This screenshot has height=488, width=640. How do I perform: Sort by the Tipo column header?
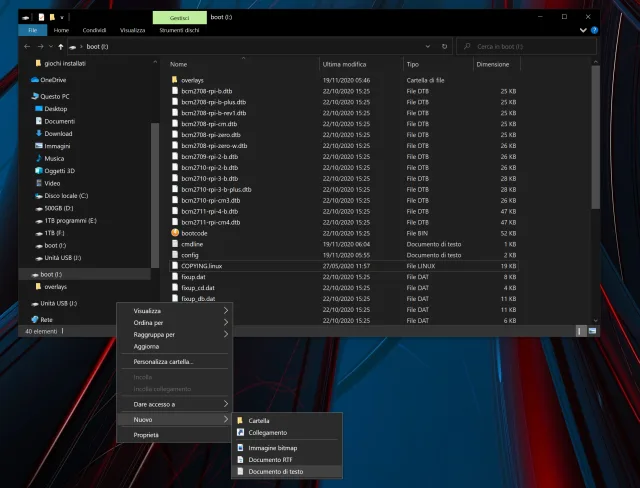pyautogui.click(x=438, y=64)
